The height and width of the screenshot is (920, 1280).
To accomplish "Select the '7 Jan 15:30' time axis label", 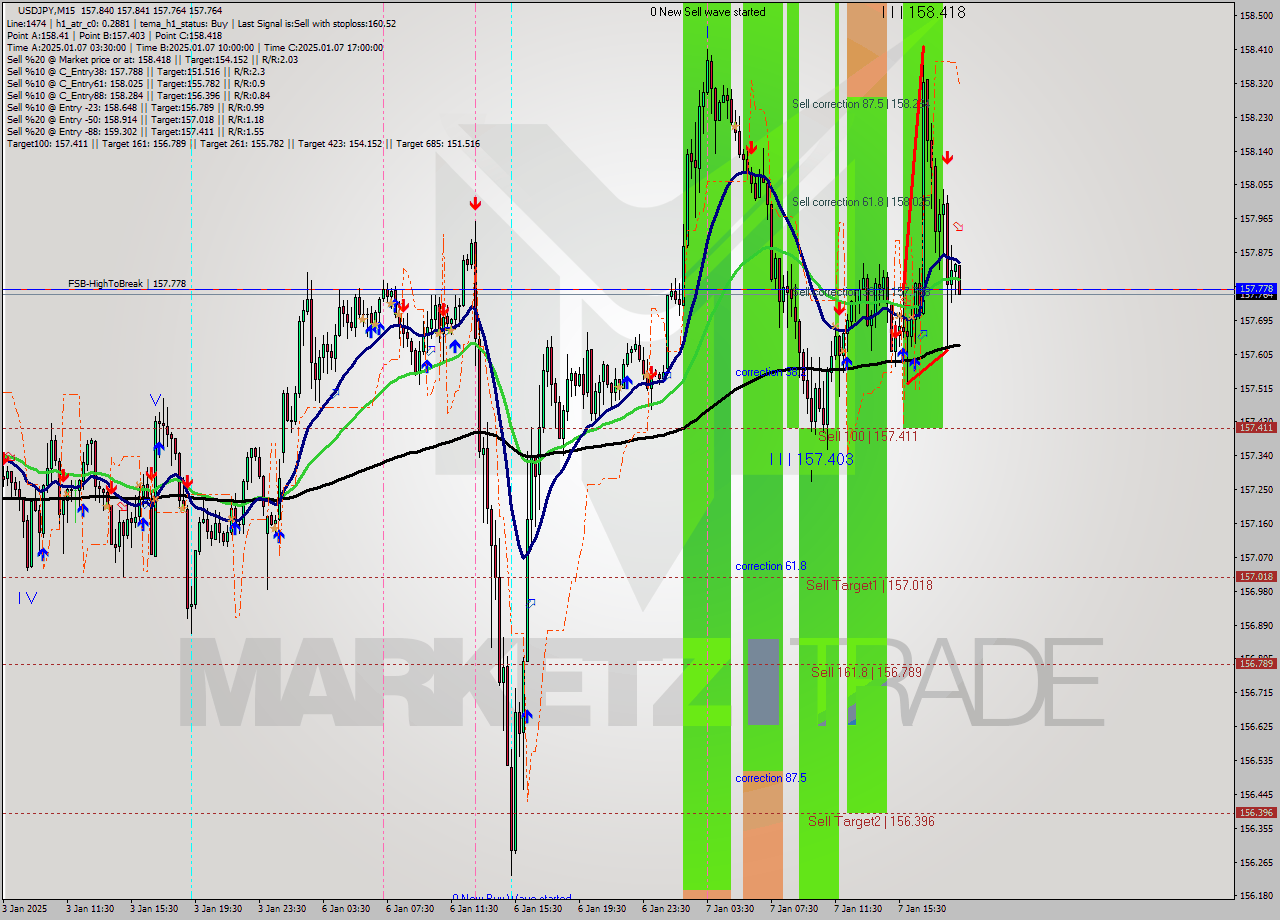I will coord(922,909).
